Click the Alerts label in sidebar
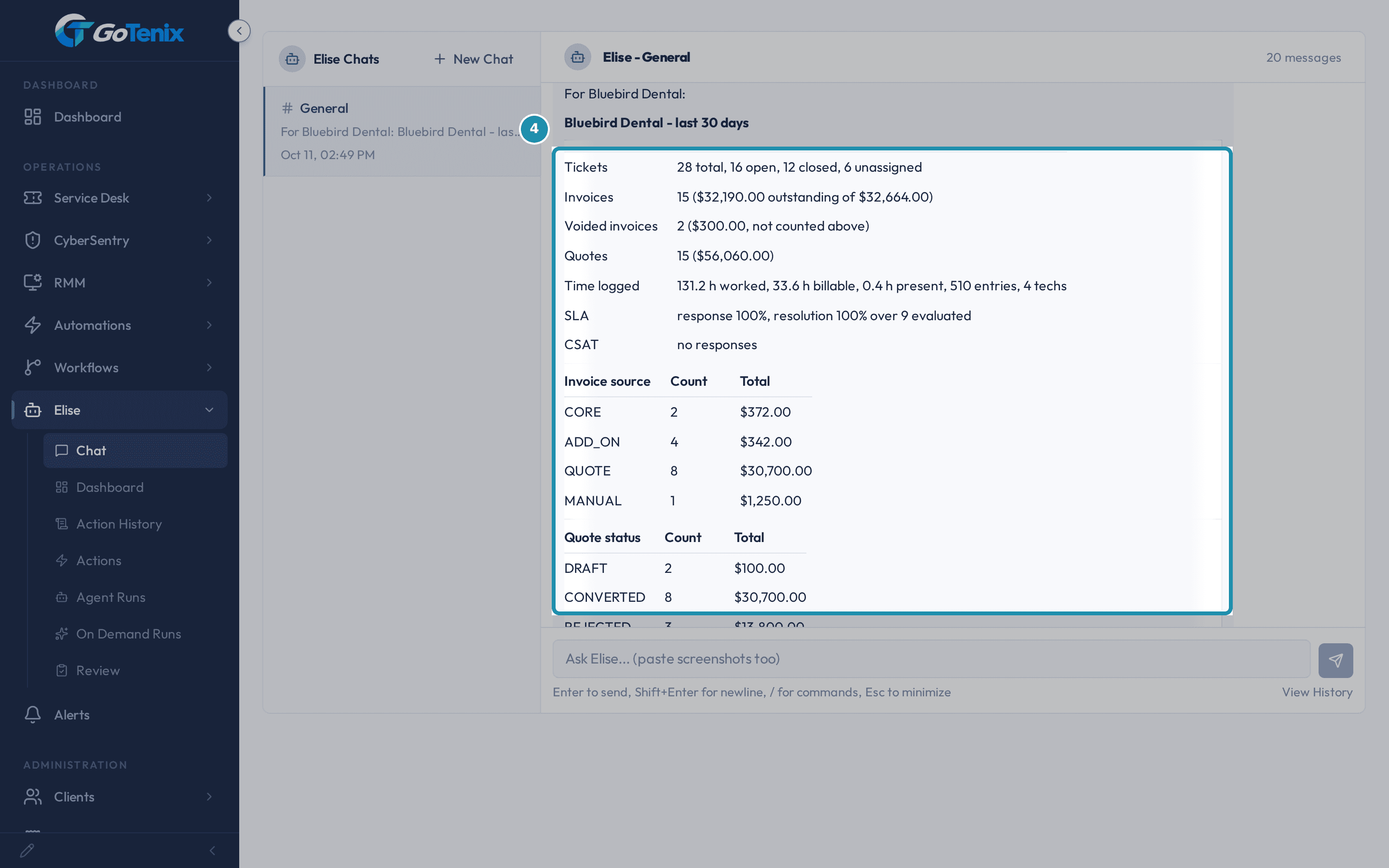1389x868 pixels. (x=72, y=715)
